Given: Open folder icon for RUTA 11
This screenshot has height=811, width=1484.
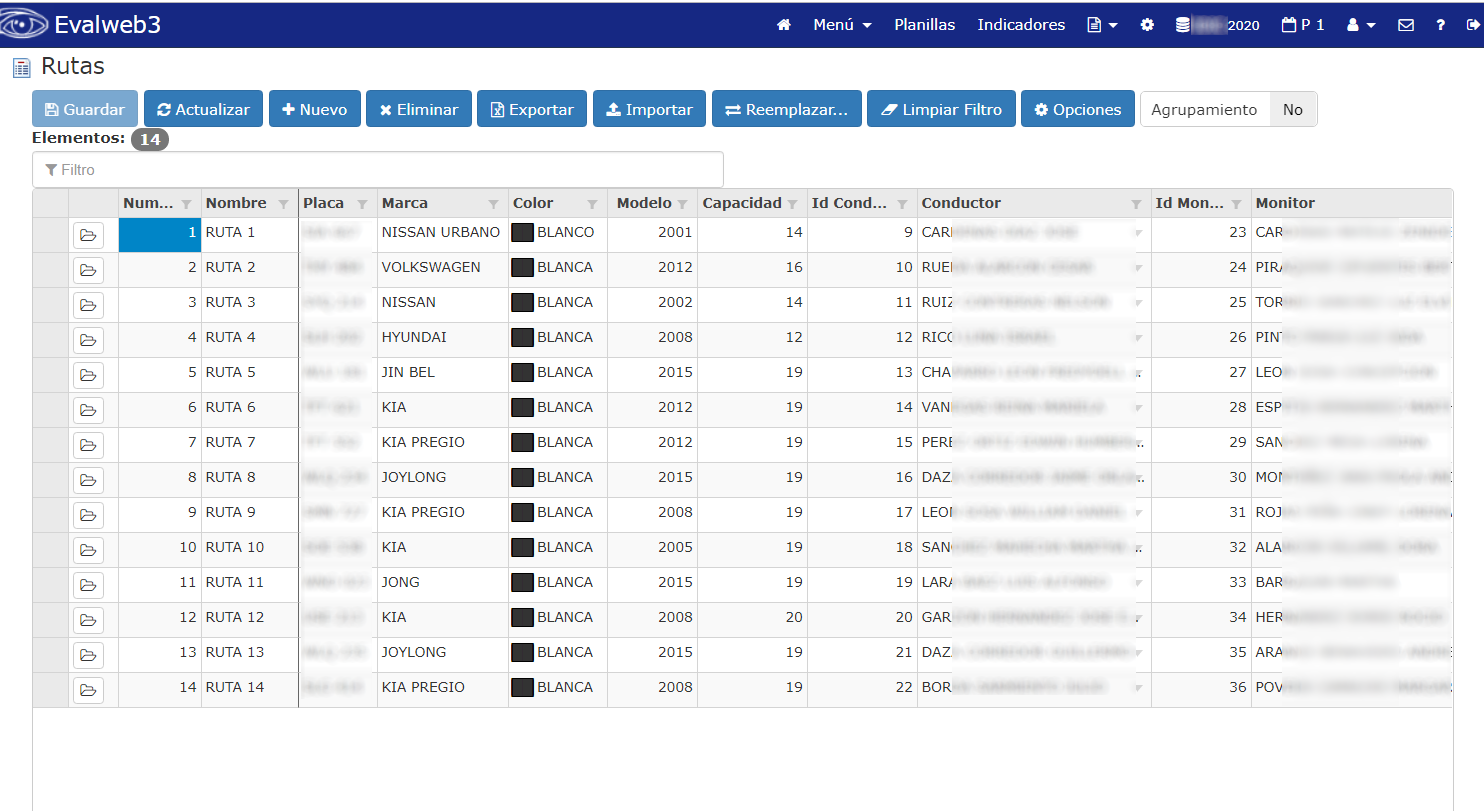Looking at the screenshot, I should (x=88, y=586).
